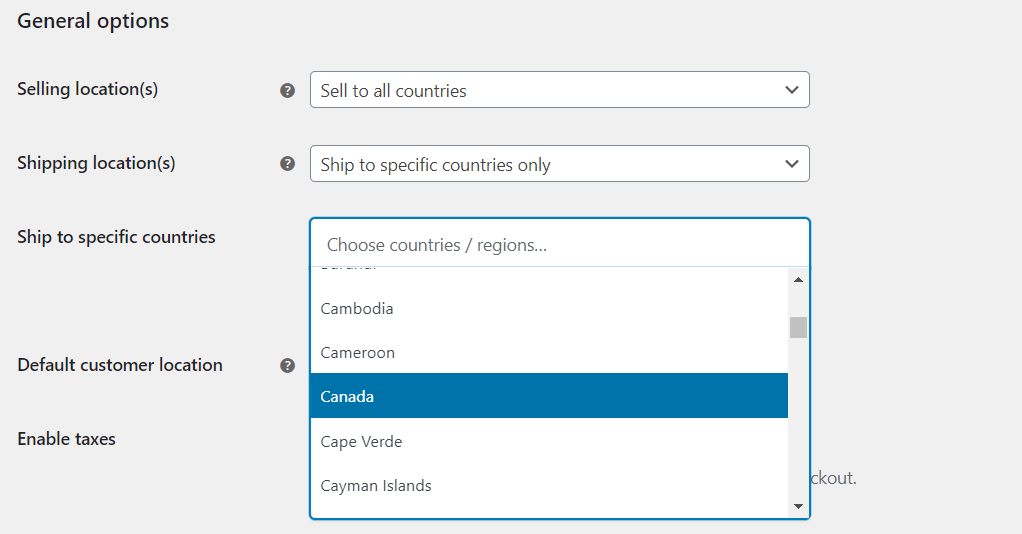
Task: Click the 'Ship to specific countries' label
Action: (x=116, y=237)
